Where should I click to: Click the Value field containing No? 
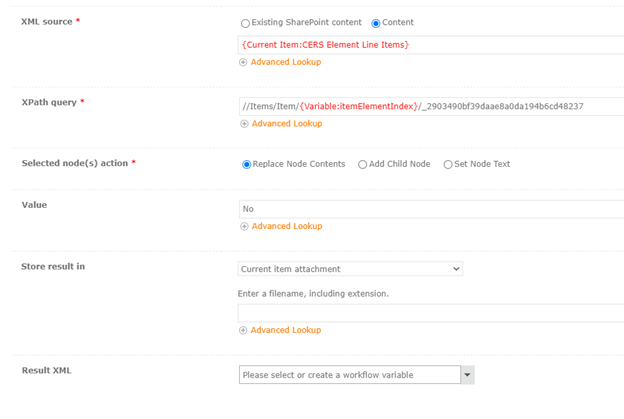pos(431,209)
